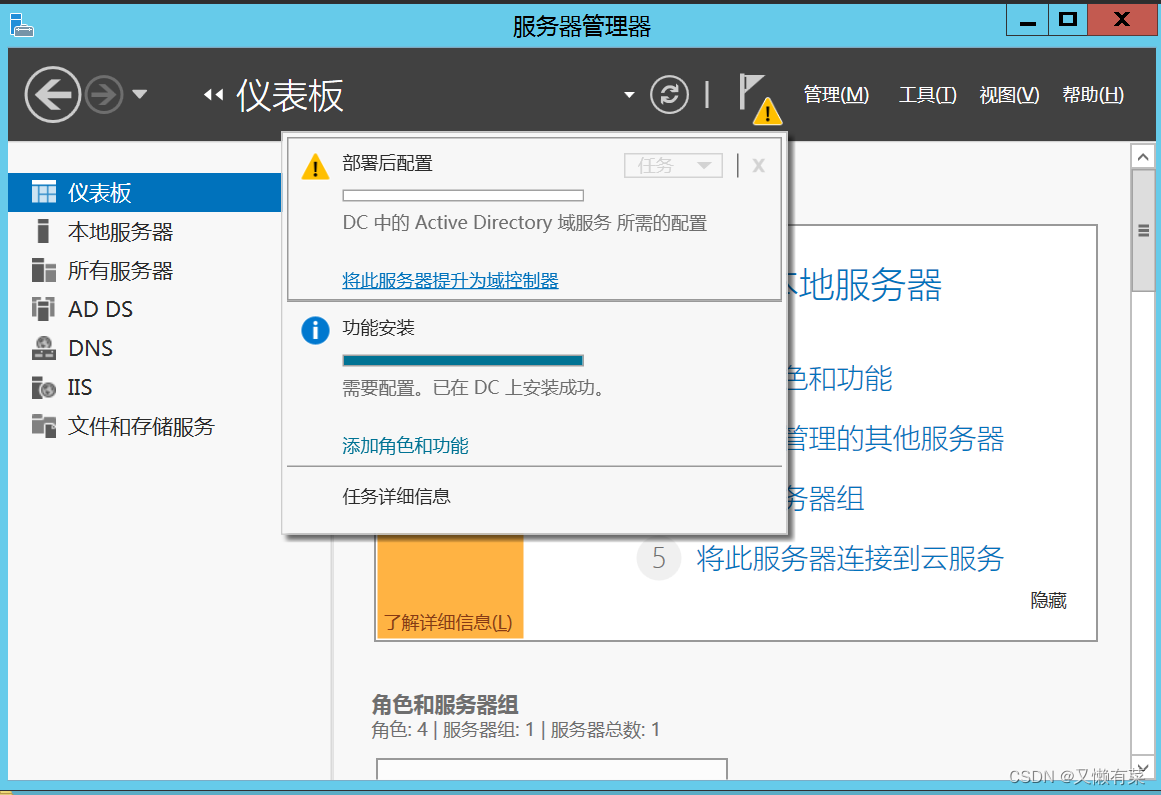Click the vertical scrollbar down arrow
Viewport: 1161px width, 795px height.
click(1142, 768)
